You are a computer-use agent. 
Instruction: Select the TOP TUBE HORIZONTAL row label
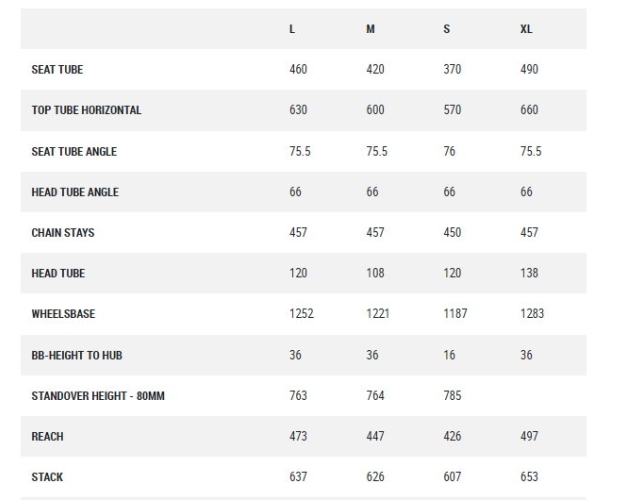86,110
